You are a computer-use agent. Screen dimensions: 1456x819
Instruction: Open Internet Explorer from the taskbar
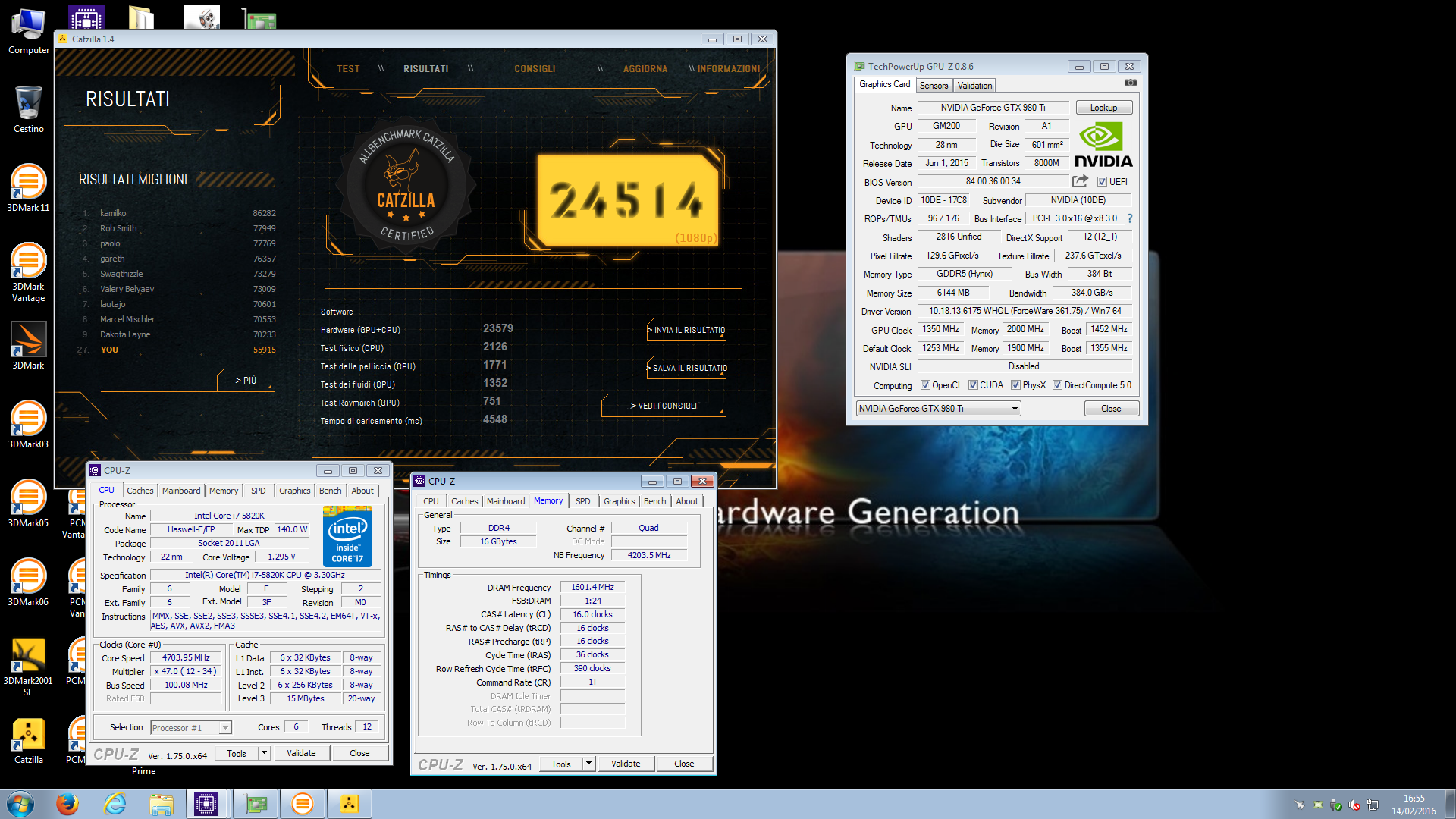115,804
